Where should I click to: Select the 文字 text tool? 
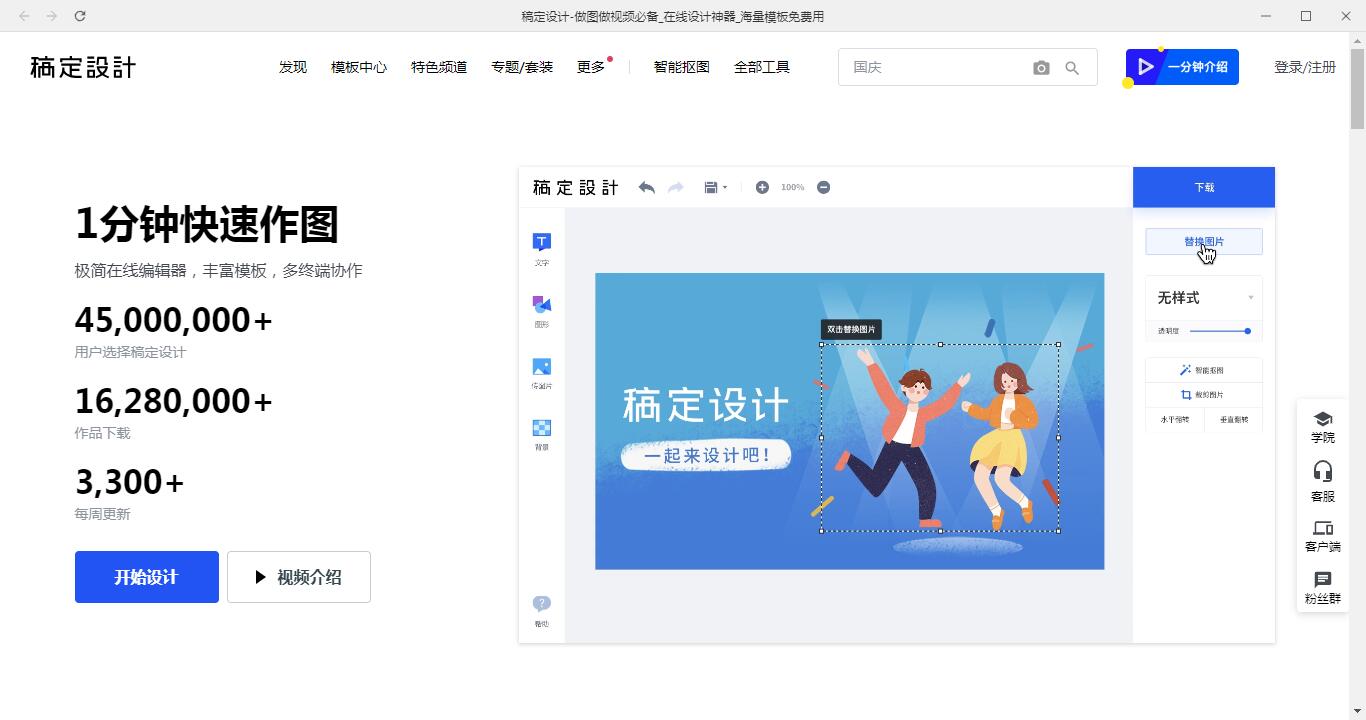click(541, 250)
